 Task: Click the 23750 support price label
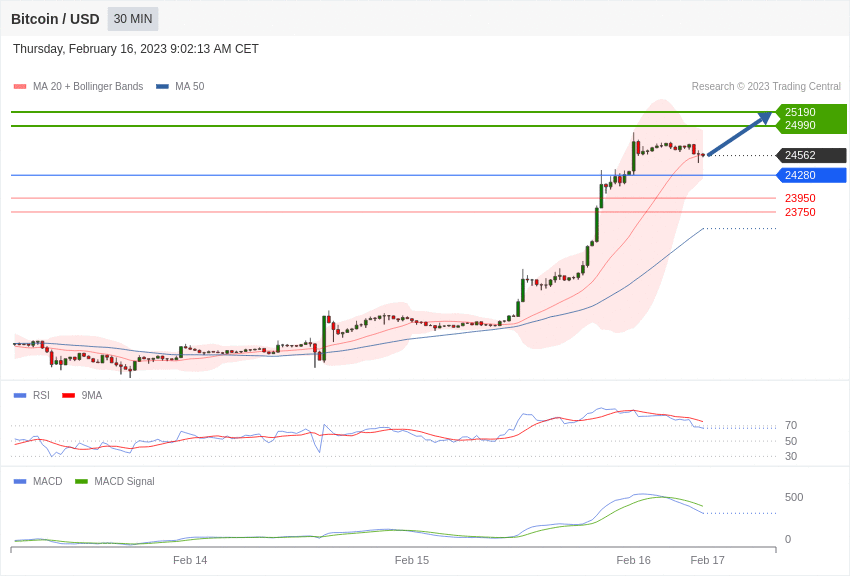tap(800, 212)
